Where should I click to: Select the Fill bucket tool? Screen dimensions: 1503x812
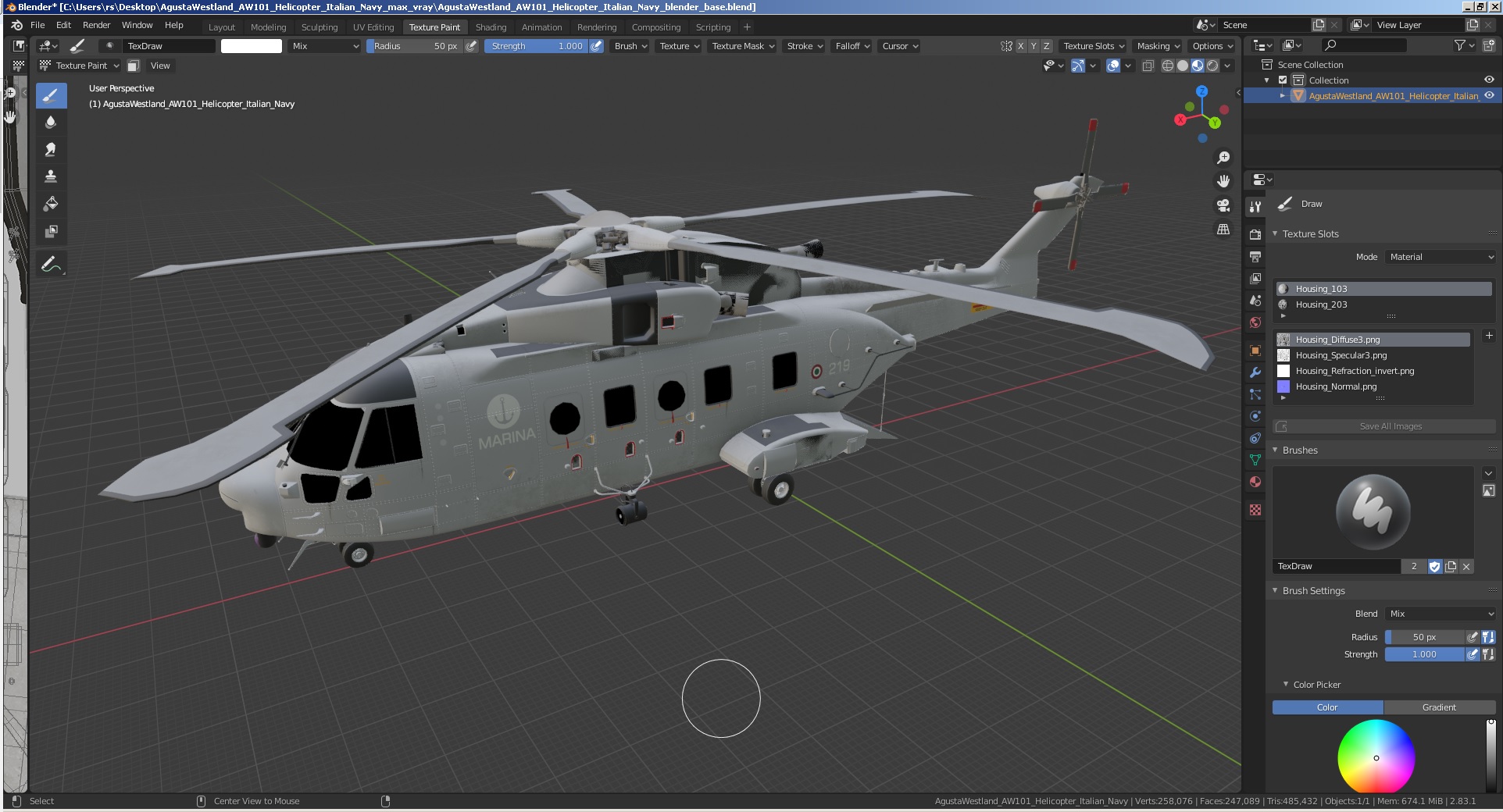coord(51,204)
